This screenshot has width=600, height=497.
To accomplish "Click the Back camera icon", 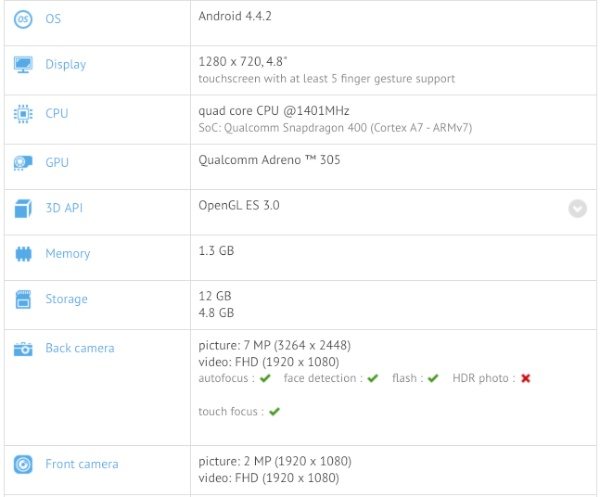I will [x=23, y=349].
